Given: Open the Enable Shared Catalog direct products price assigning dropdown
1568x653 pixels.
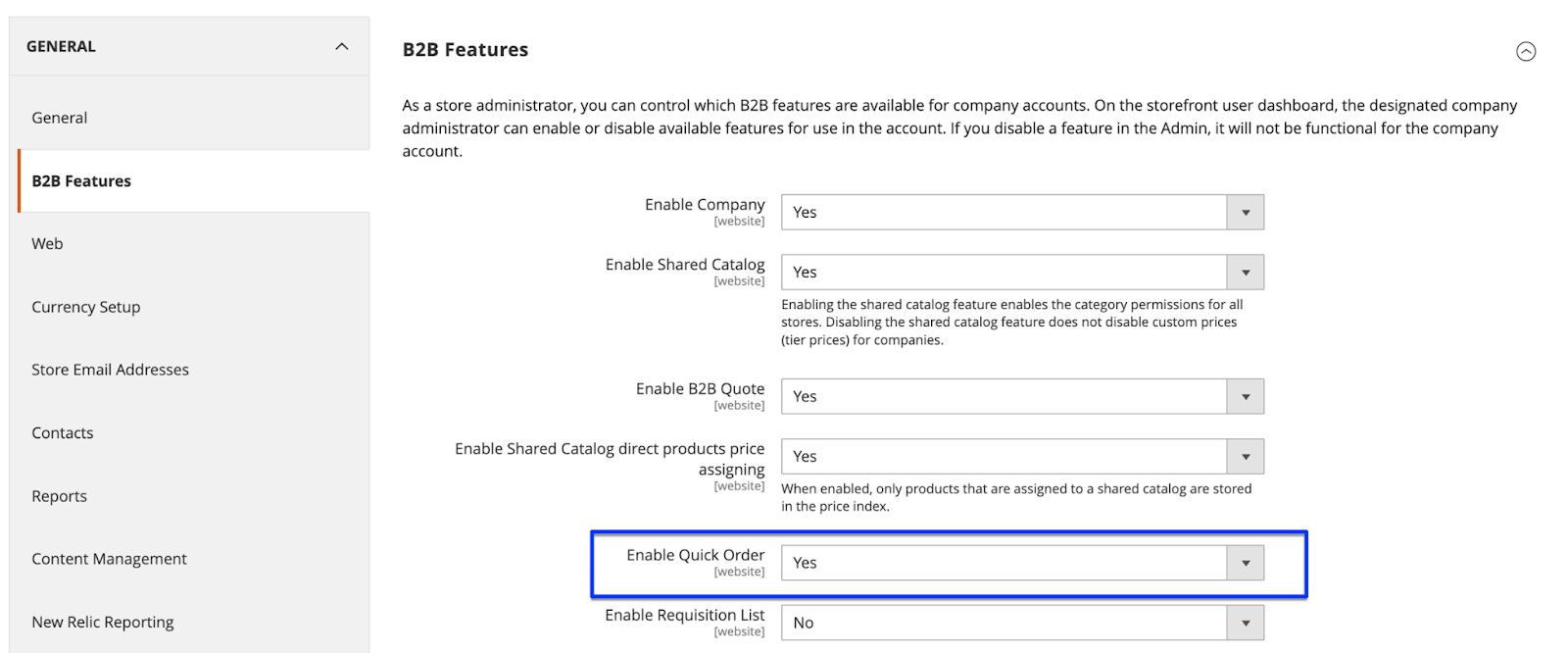Looking at the screenshot, I should 1246,456.
